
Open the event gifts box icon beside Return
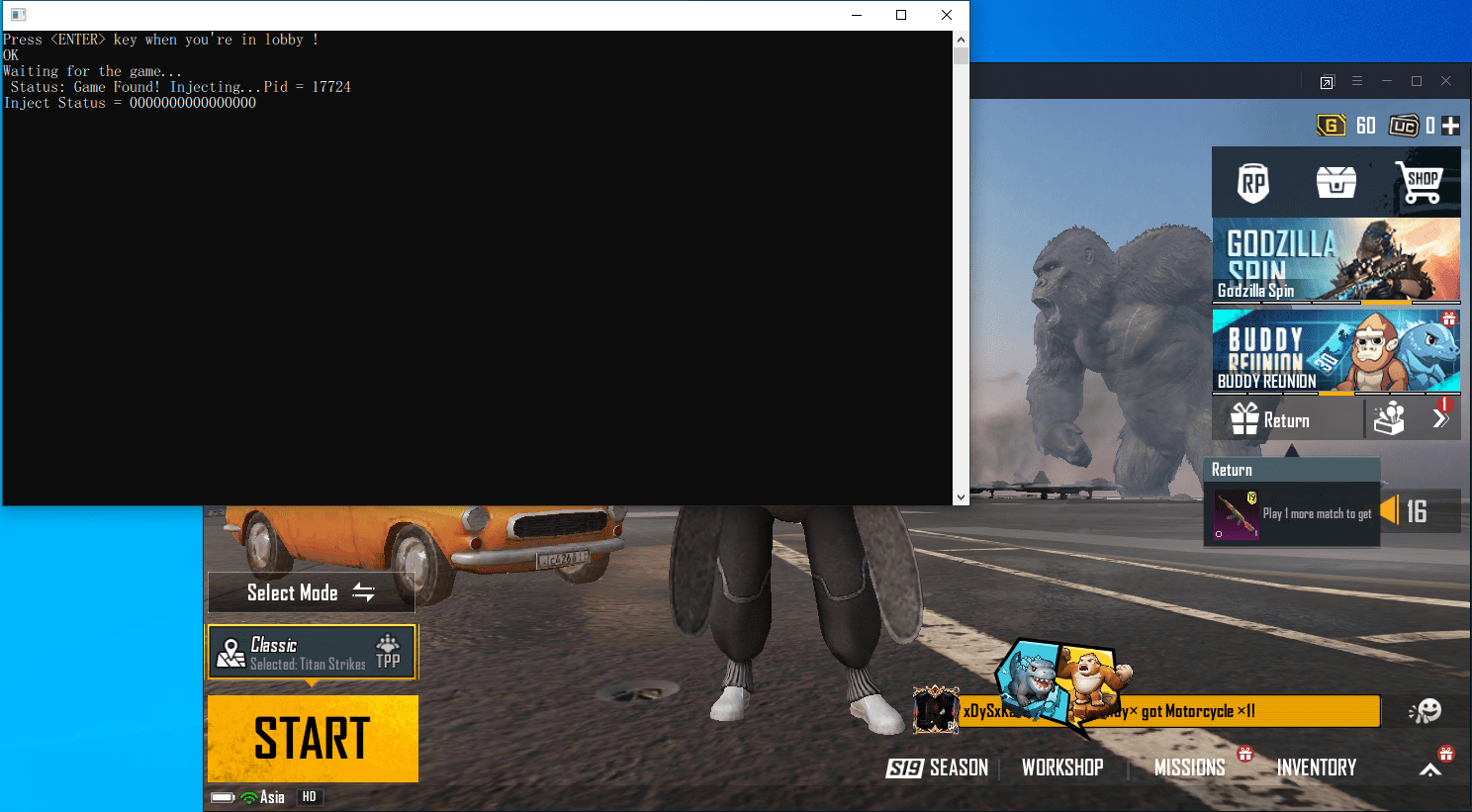point(1389,418)
